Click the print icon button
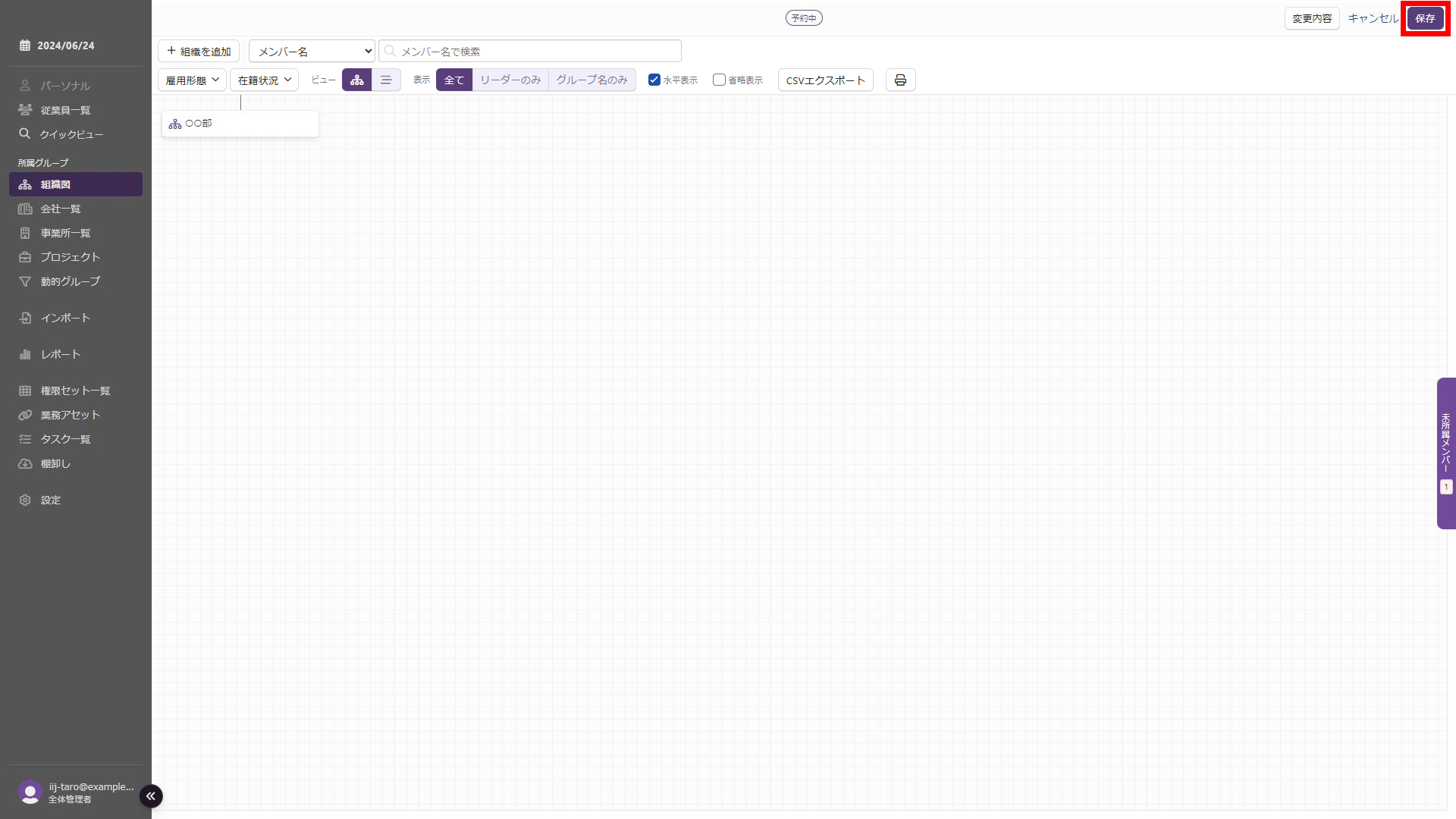 pyautogui.click(x=900, y=80)
